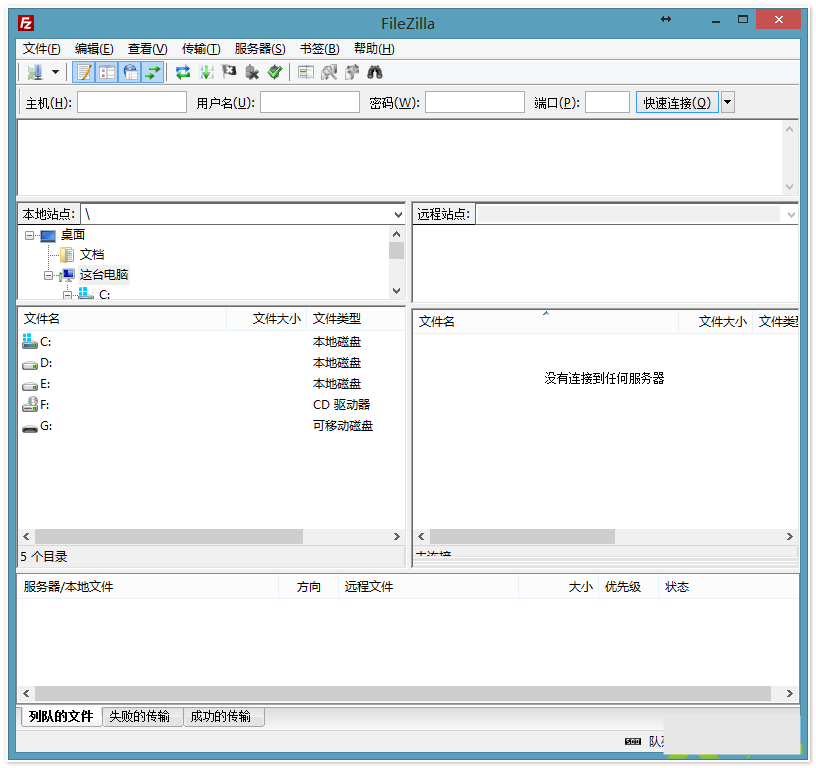Image resolution: width=816 pixels, height=768 pixels.
Task: Click the 快速连接(Q) button
Action: coord(677,102)
